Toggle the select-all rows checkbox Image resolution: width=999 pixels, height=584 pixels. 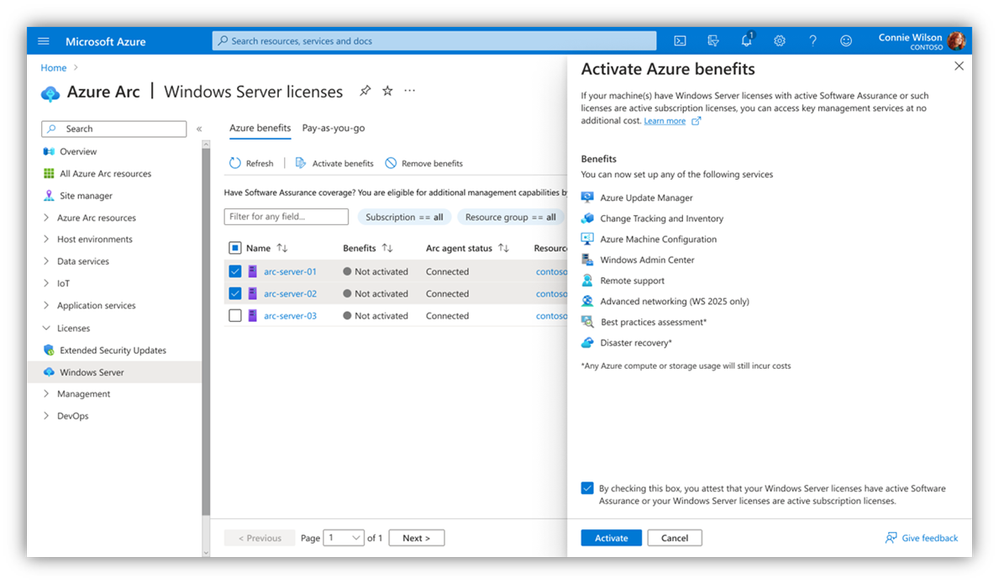click(235, 248)
